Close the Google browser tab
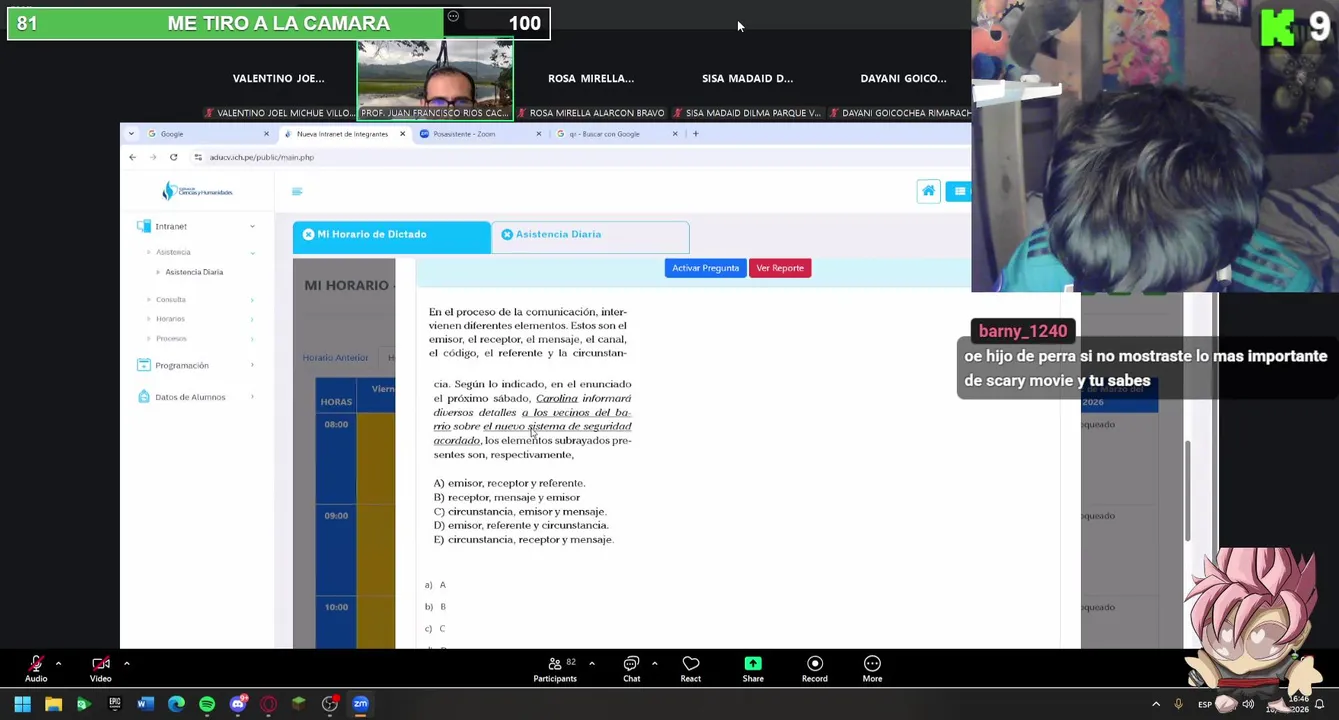Screen dimensions: 1339x720 (x=266, y=134)
